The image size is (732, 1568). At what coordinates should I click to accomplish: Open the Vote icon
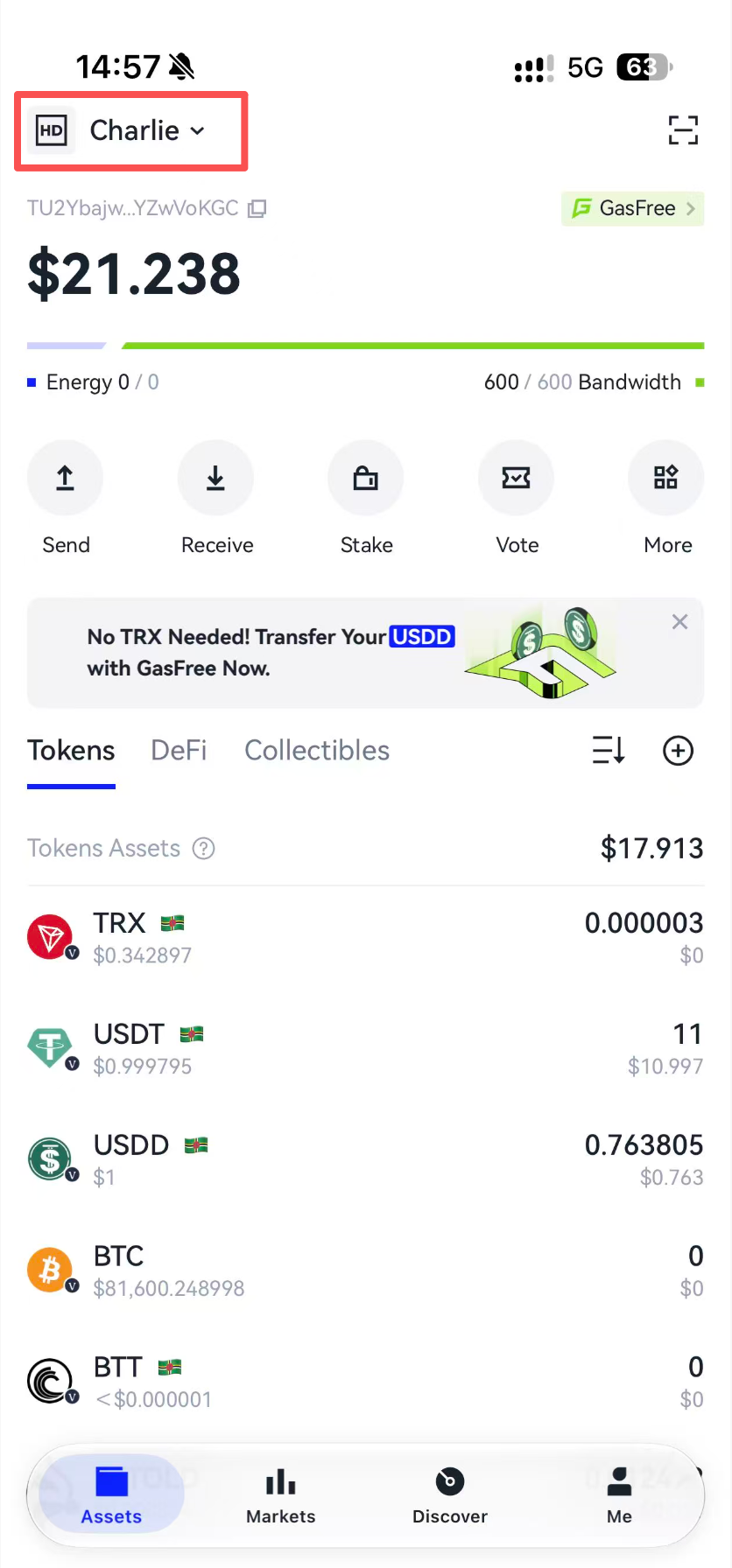[x=517, y=478]
